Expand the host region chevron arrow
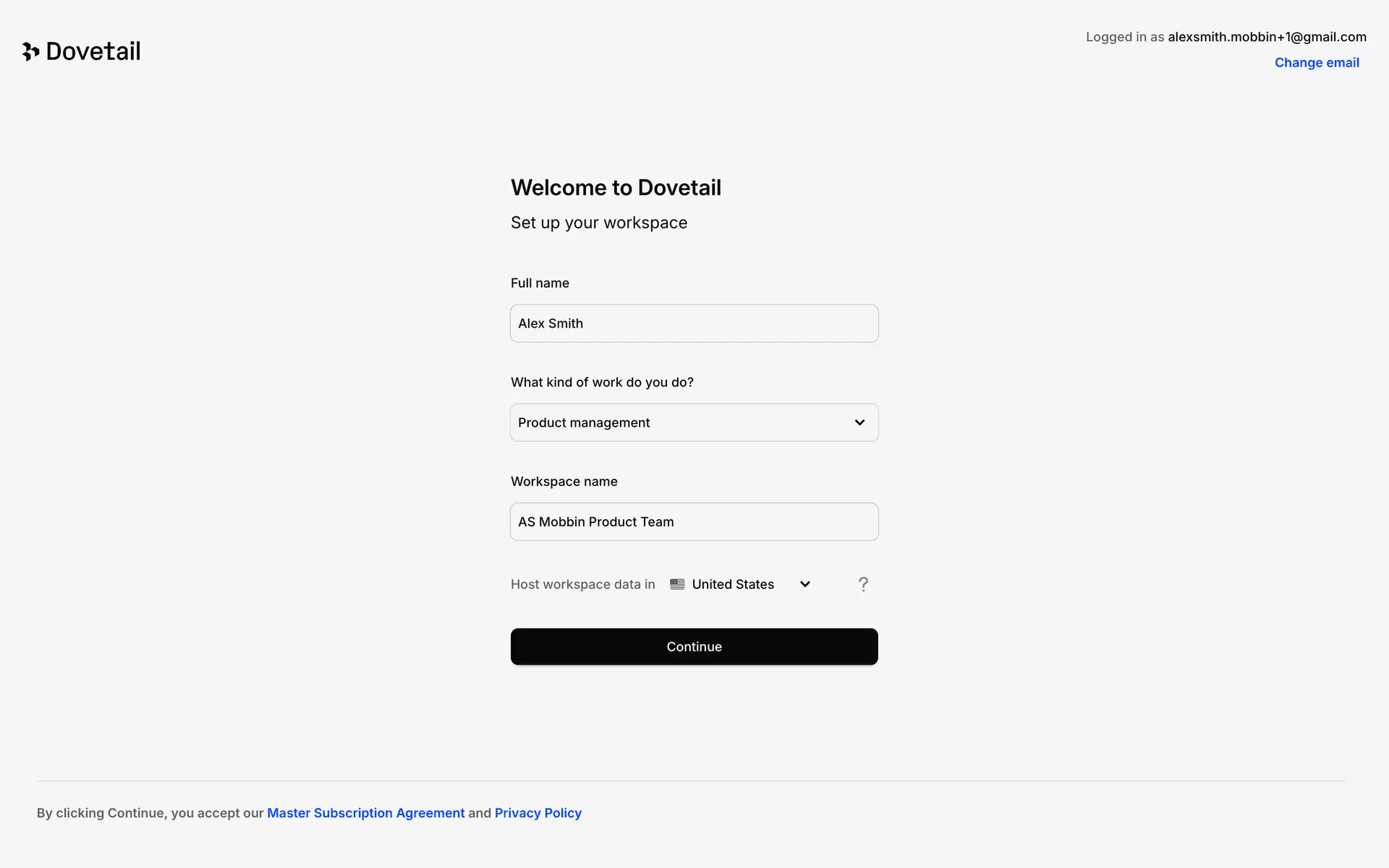 pos(805,584)
